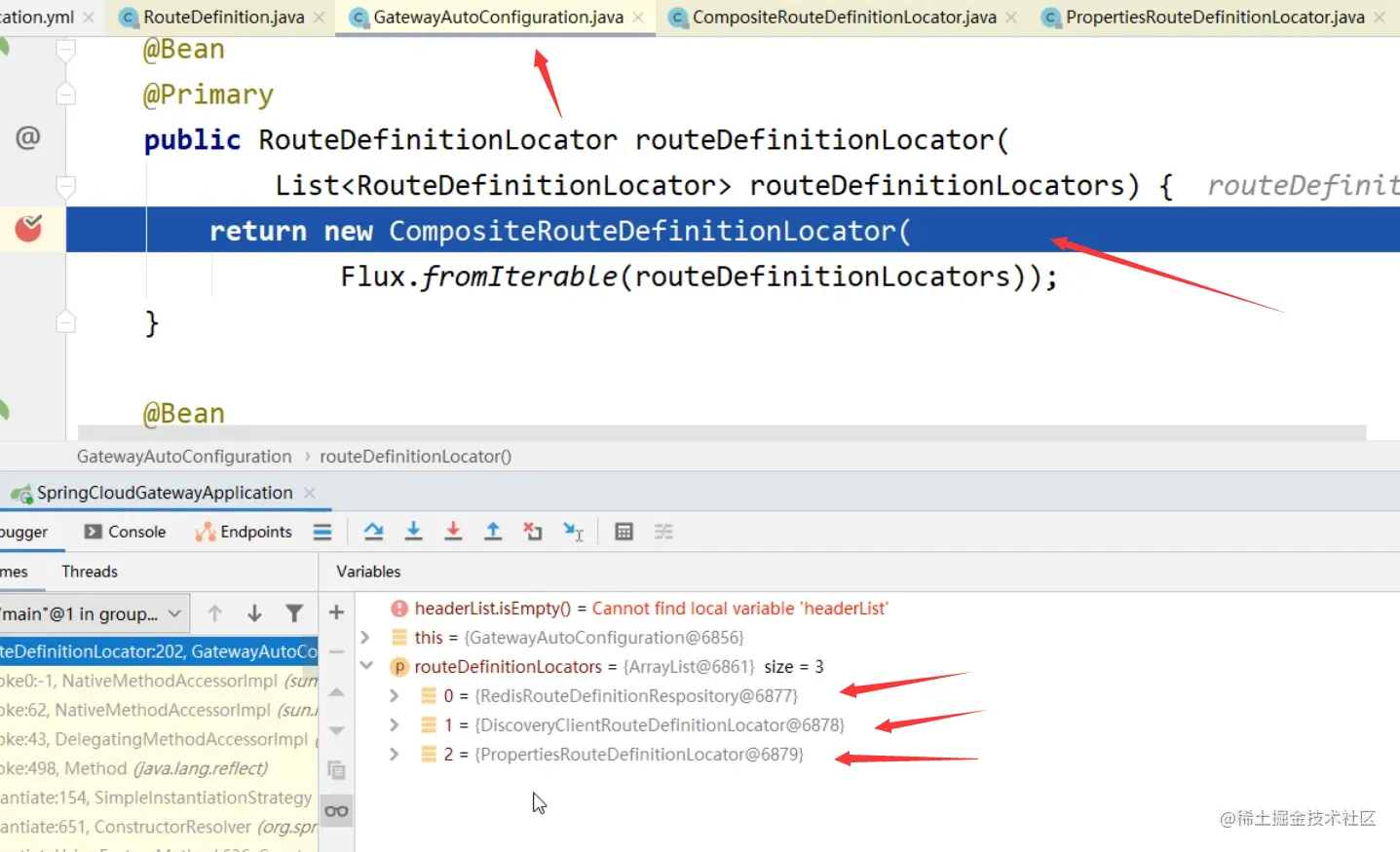Screen dimensions: 1400x852
Task: Select the invoke0:-1 NativeMethodAccessorImpl frame
Action: (x=159, y=681)
